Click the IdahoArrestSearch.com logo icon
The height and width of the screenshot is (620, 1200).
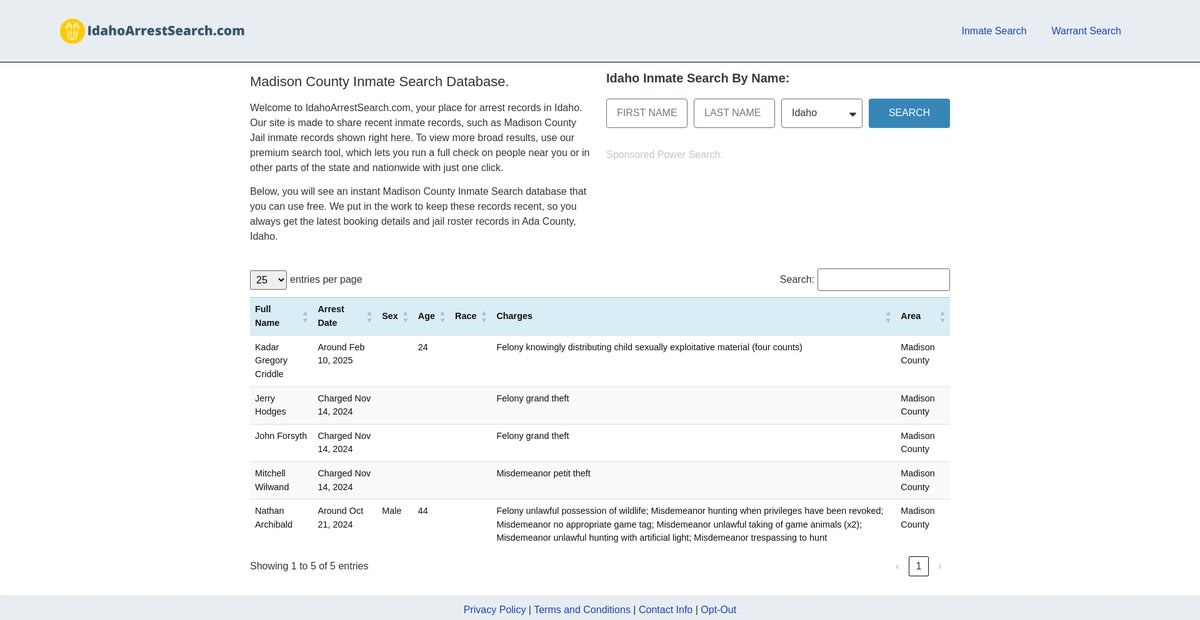coord(72,31)
